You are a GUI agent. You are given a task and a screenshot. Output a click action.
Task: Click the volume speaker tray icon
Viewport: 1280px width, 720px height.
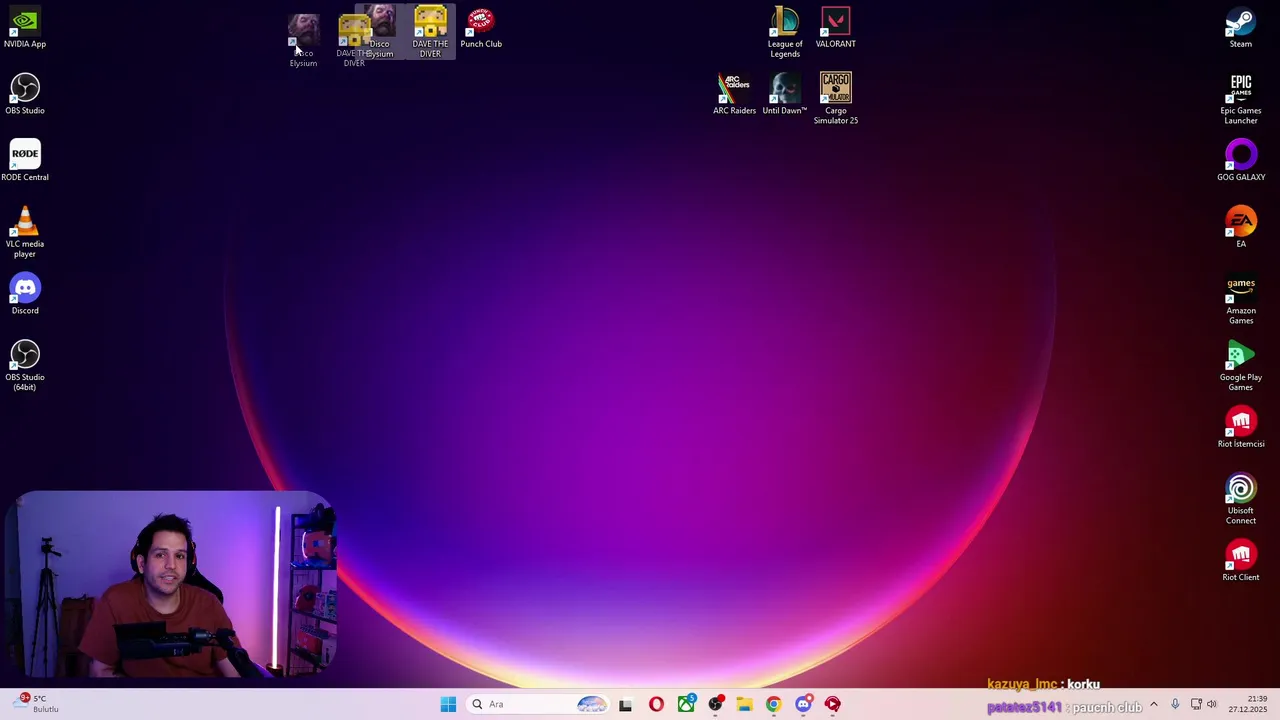click(1212, 704)
